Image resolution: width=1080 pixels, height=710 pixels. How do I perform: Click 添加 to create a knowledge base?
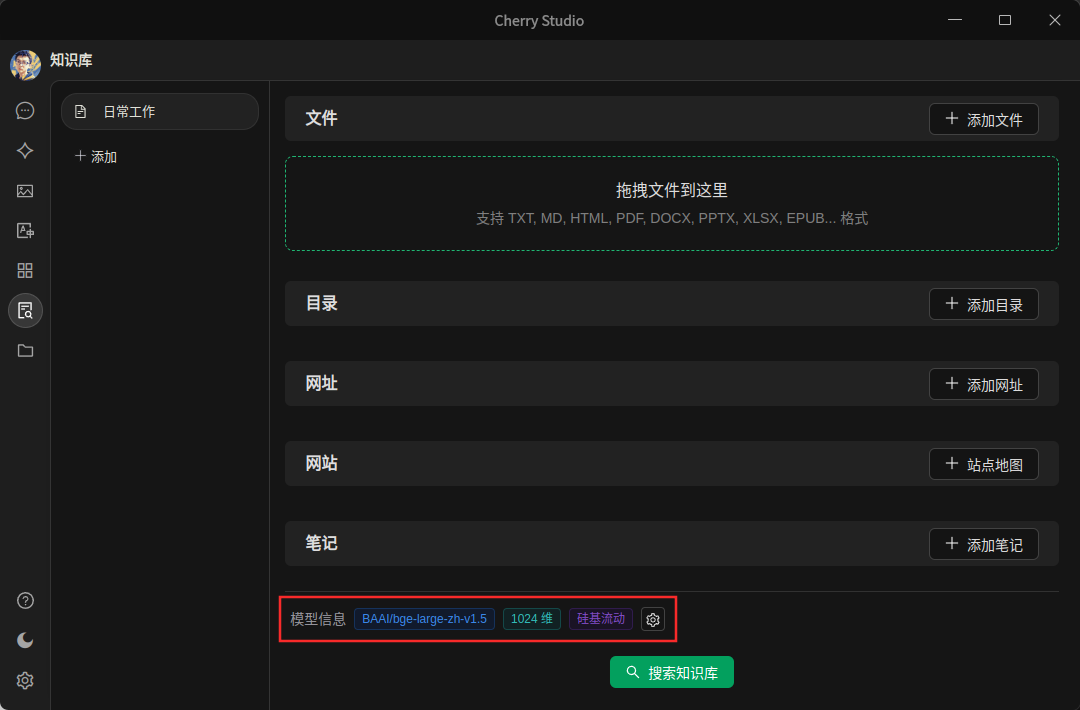point(96,156)
